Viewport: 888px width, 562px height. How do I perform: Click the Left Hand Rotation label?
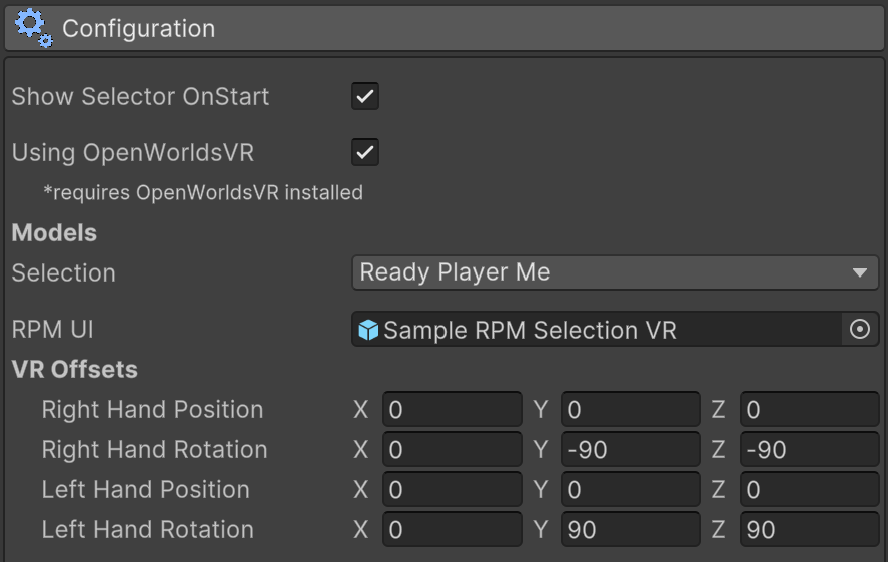(147, 530)
